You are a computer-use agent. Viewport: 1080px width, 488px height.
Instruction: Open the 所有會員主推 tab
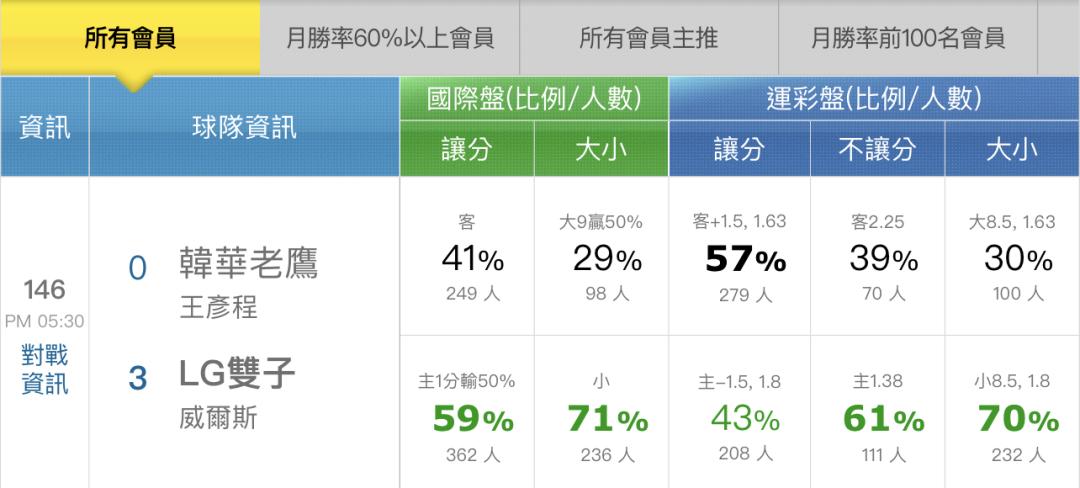tap(648, 38)
